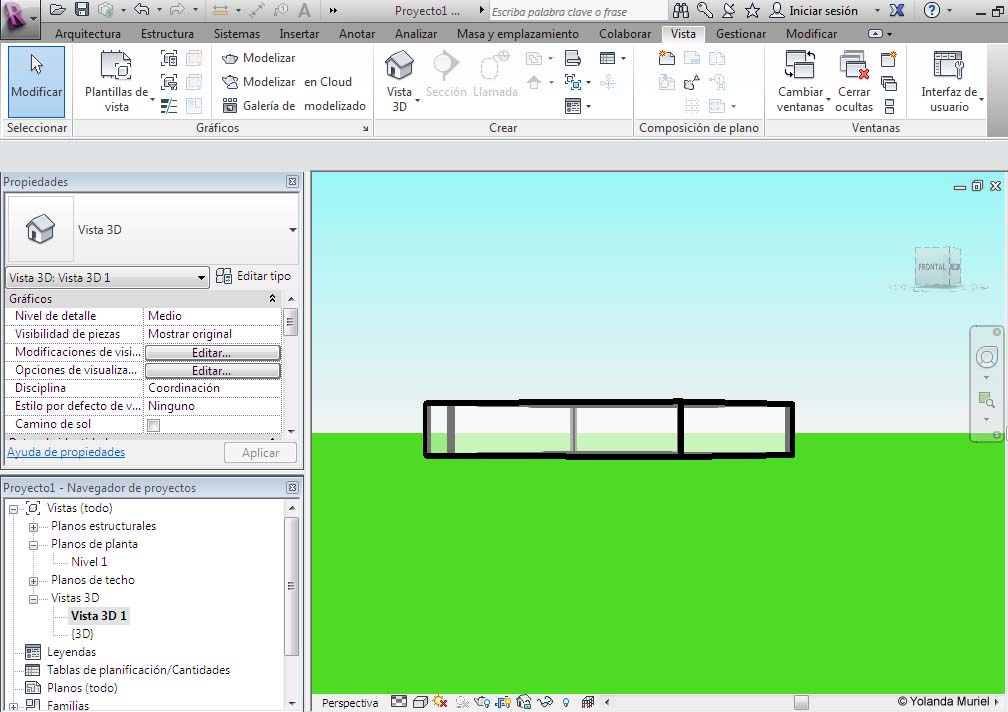The width and height of the screenshot is (1008, 712).
Task: Click the FRONTAL ViewCube face
Action: (x=932, y=267)
